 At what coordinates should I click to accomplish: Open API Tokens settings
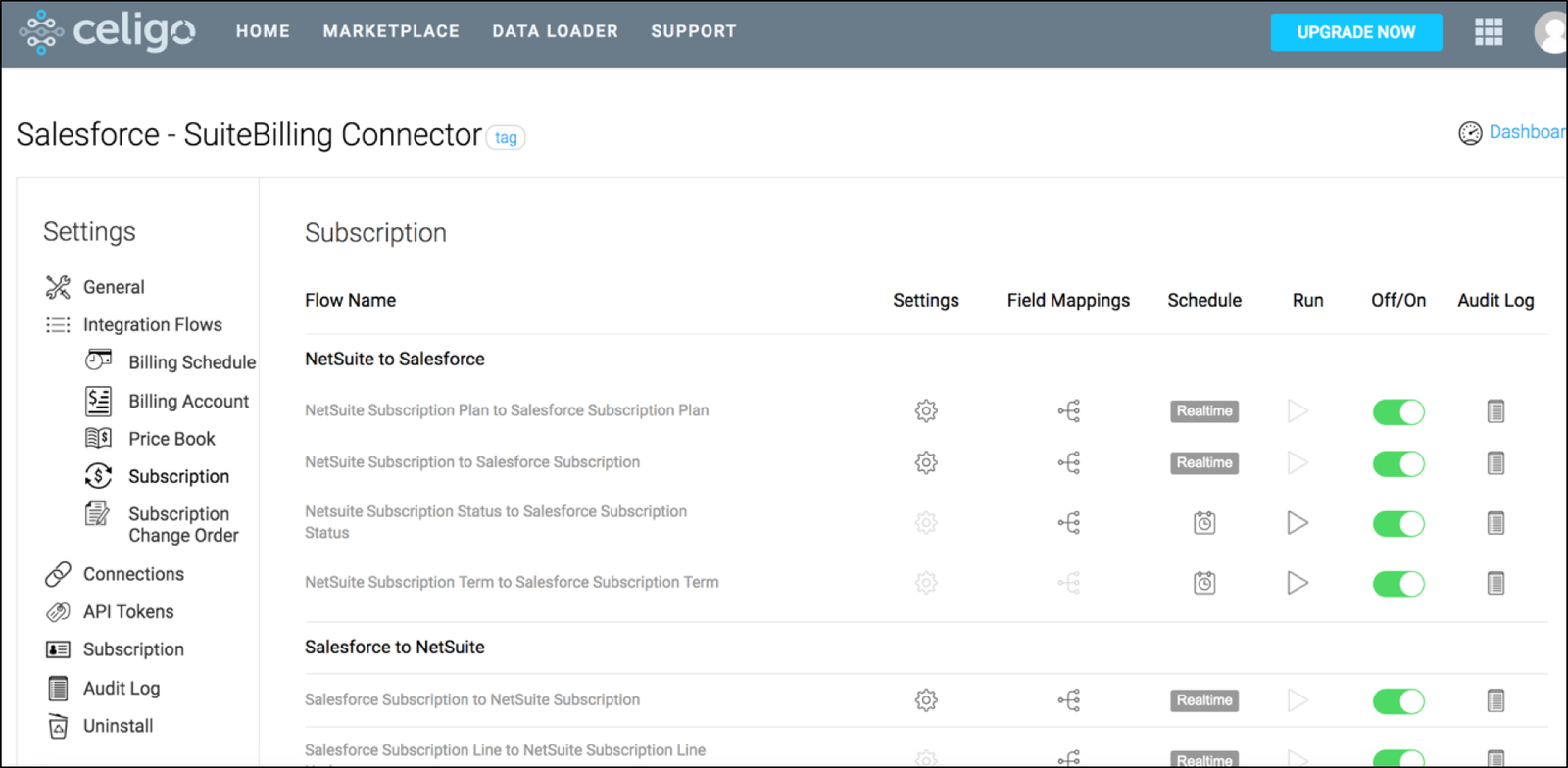click(128, 611)
